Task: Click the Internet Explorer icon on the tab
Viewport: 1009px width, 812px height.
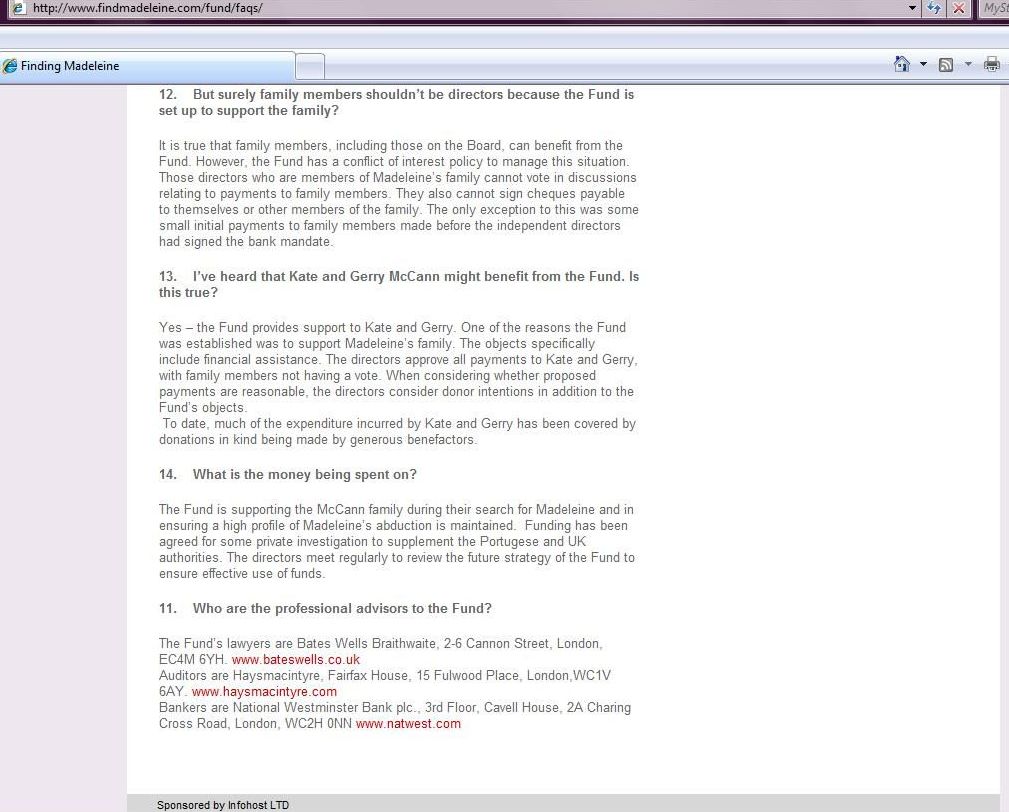Action: pos(11,66)
